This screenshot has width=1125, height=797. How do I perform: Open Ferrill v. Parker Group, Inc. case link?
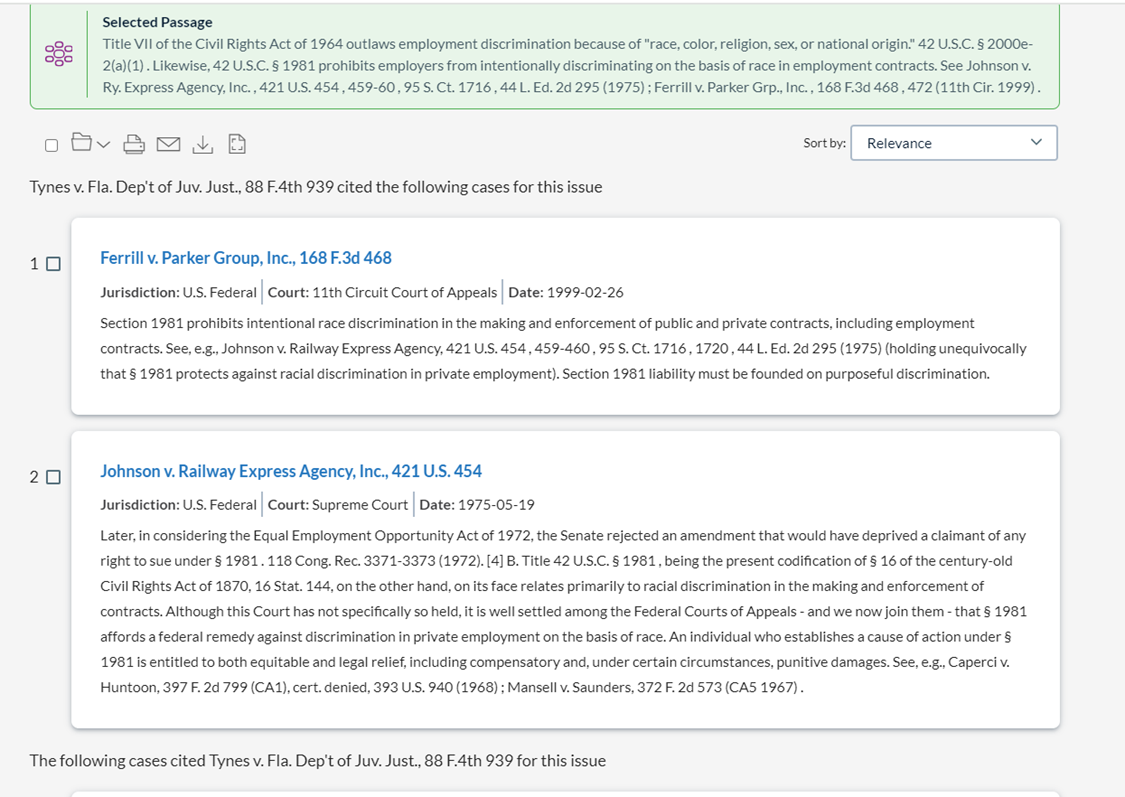[246, 258]
